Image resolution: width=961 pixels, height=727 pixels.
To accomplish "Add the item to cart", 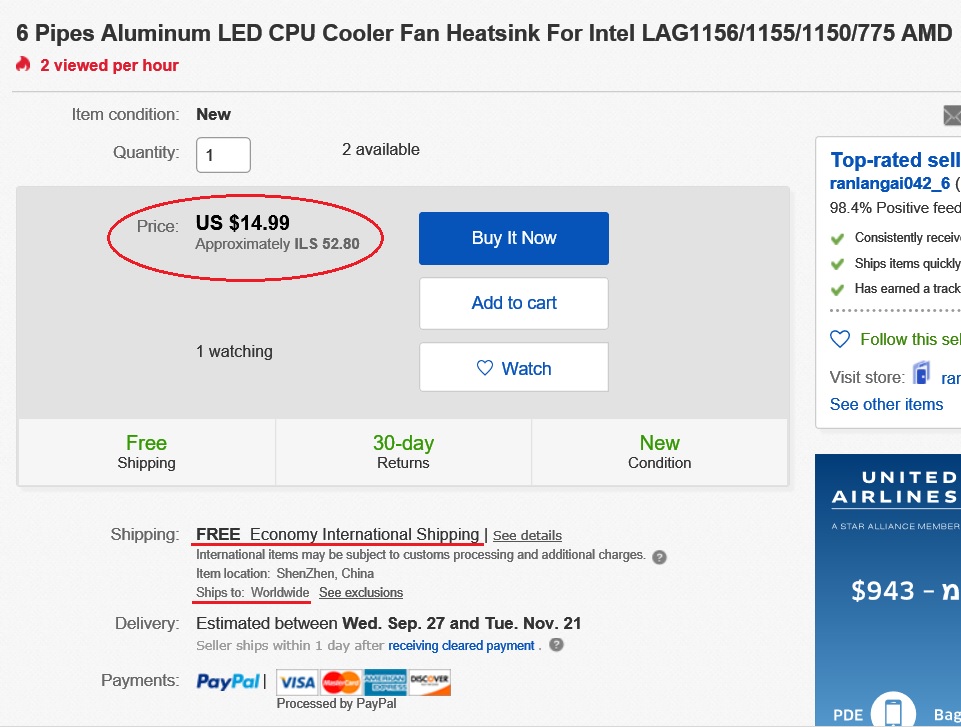I will click(514, 303).
